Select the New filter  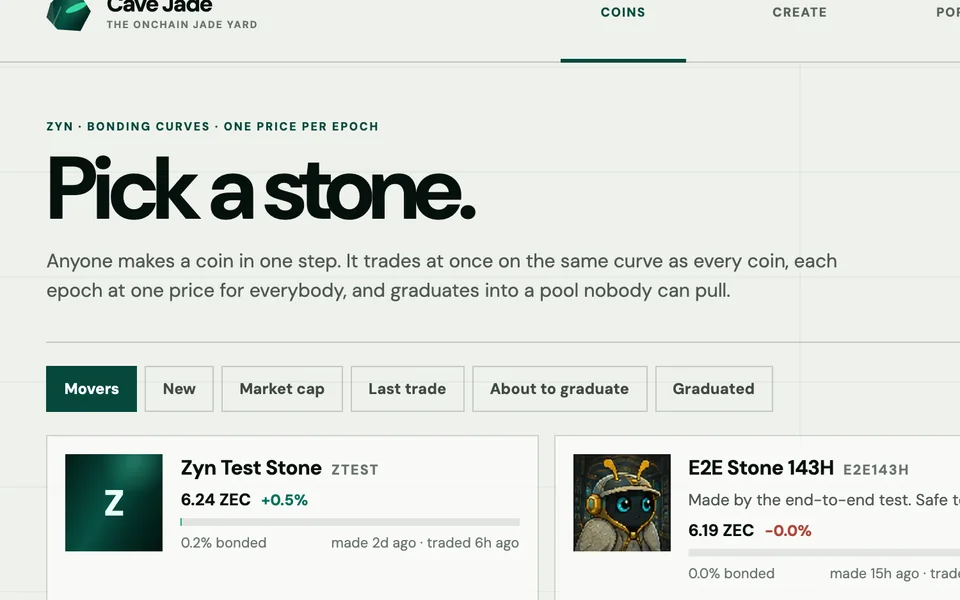(x=179, y=389)
